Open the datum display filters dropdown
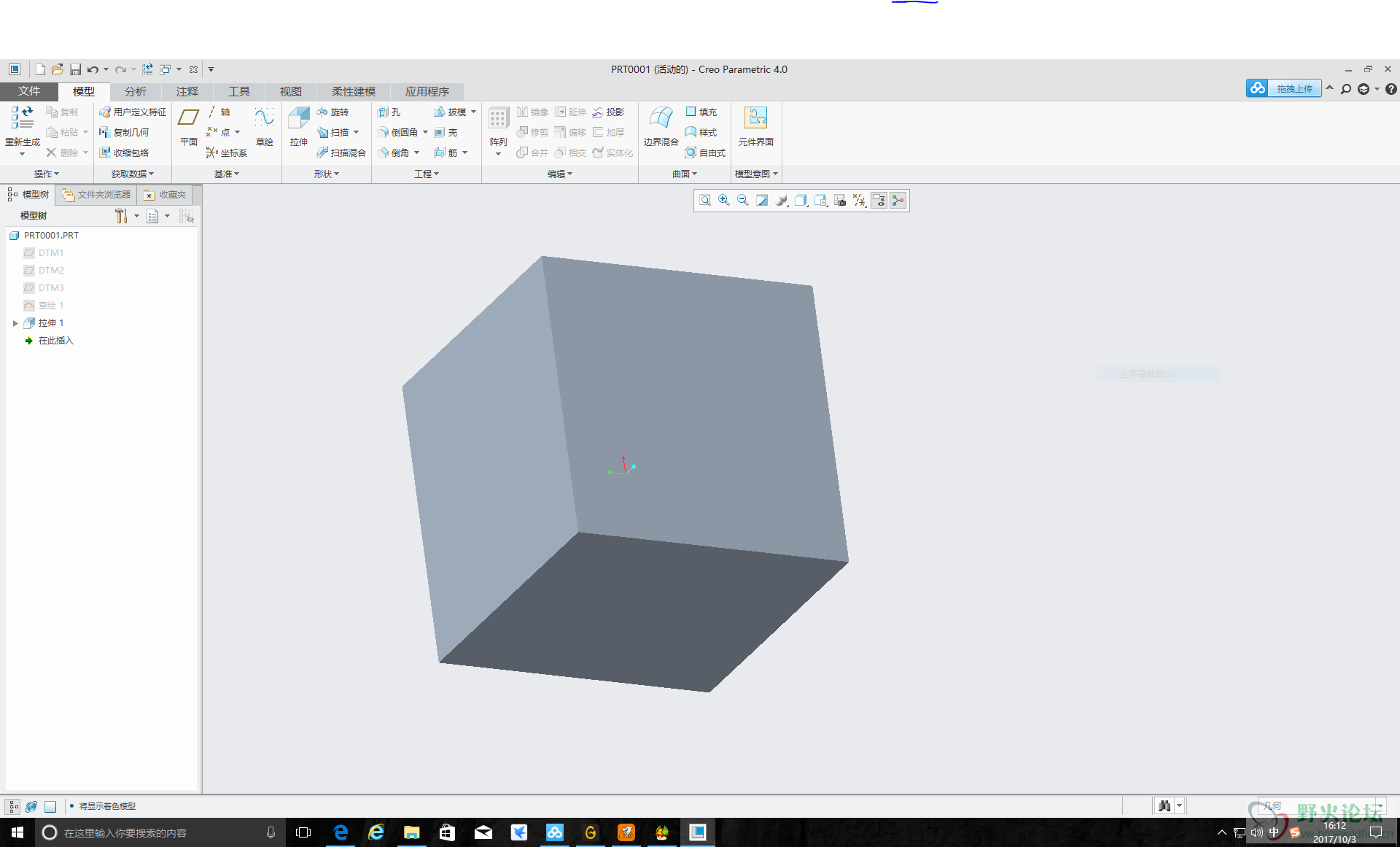Image resolution: width=1400 pixels, height=847 pixels. (860, 201)
